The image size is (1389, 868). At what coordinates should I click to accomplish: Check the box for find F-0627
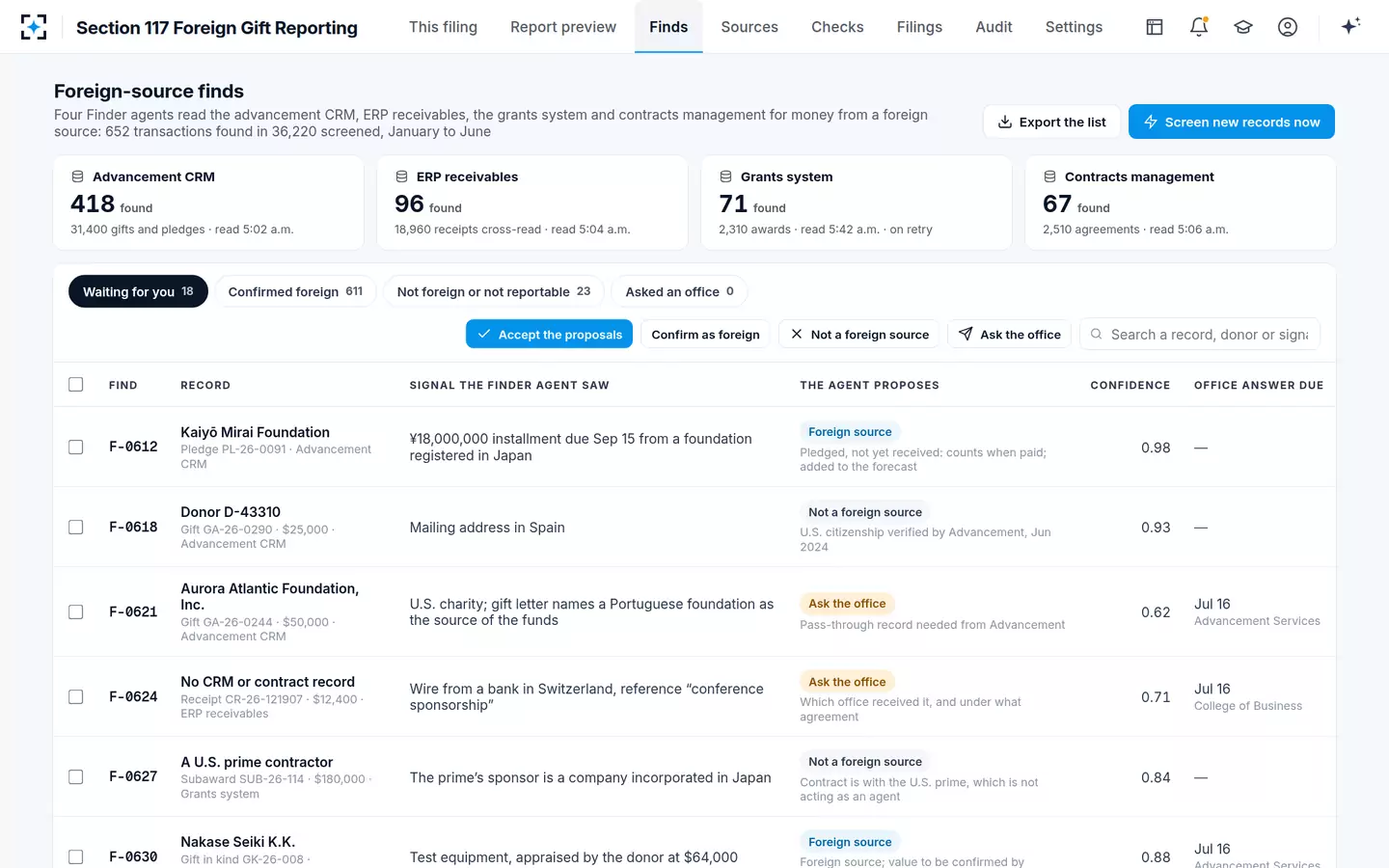(x=76, y=777)
